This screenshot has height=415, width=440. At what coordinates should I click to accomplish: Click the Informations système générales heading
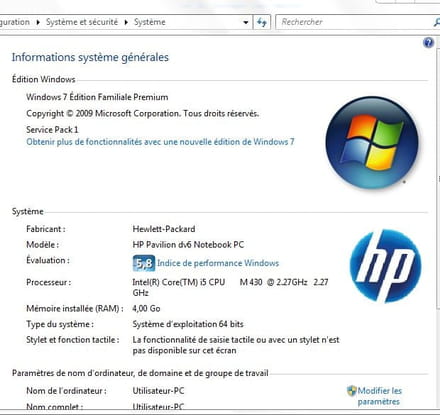click(x=90, y=57)
